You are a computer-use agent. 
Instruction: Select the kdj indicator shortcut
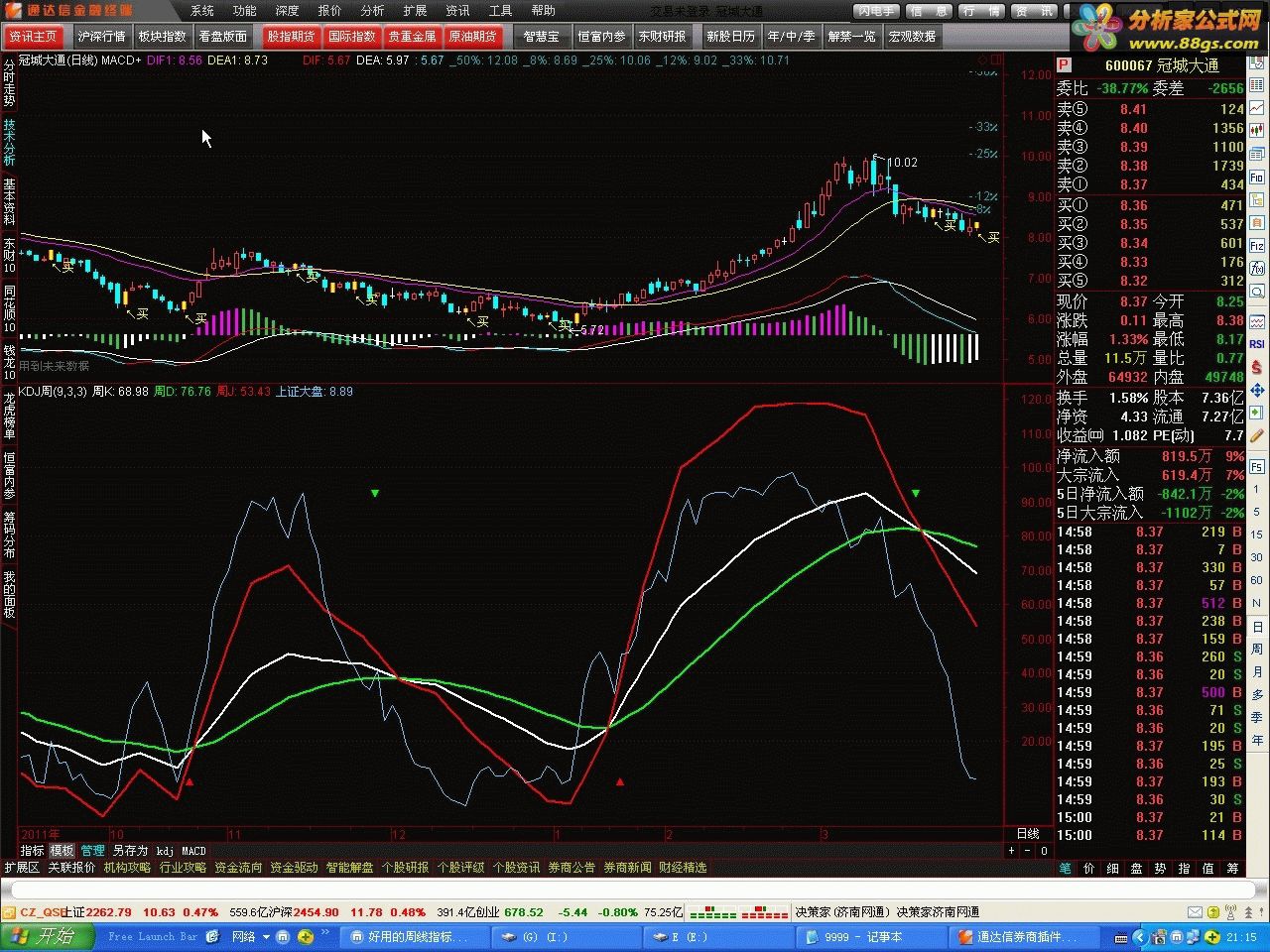point(165,851)
